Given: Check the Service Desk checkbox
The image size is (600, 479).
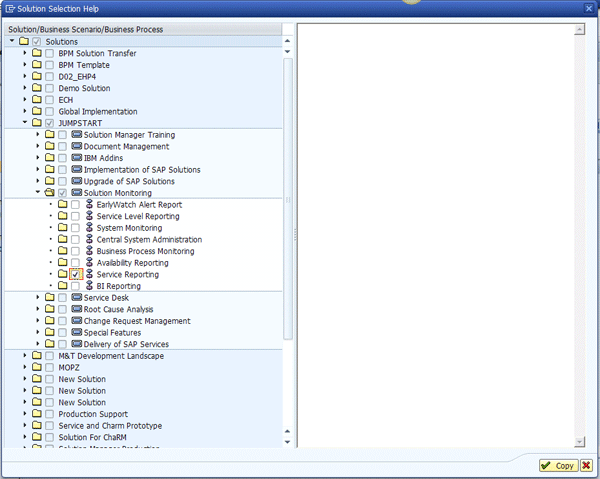Looking at the screenshot, I should pos(62,298).
